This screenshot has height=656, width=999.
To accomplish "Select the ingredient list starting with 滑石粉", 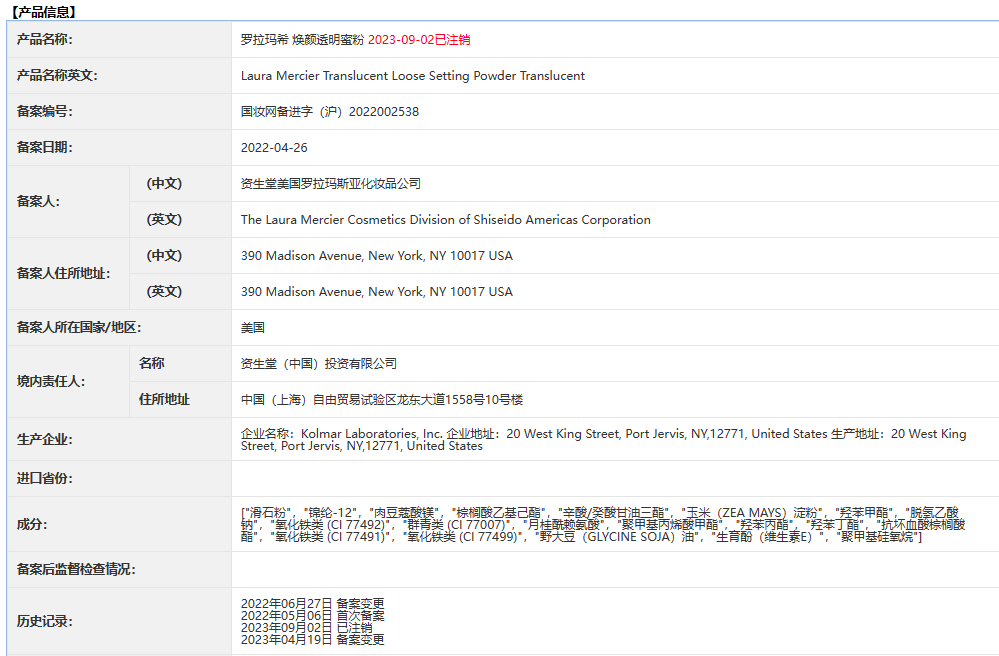I will tap(603, 524).
